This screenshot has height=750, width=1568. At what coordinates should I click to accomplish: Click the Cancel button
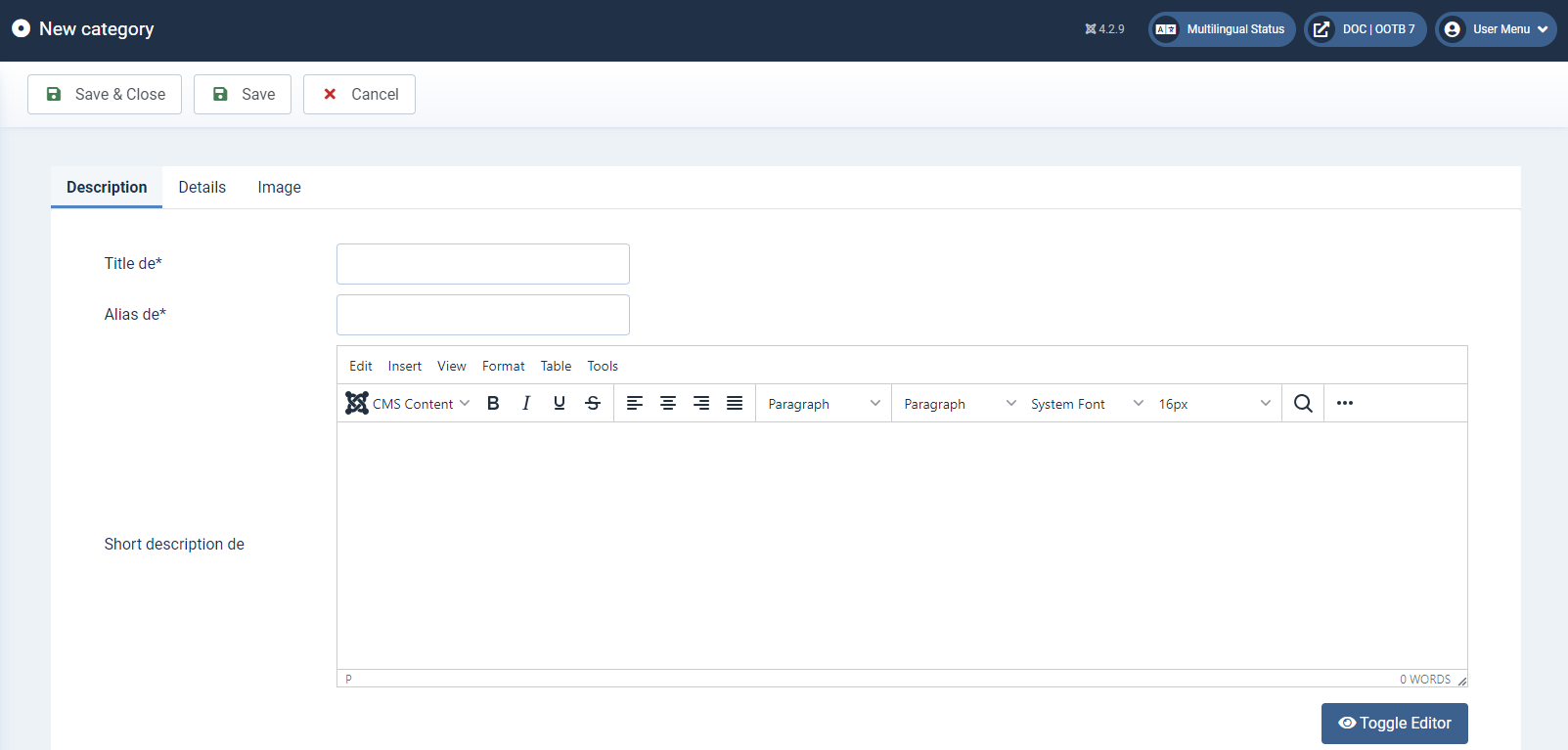tap(359, 94)
